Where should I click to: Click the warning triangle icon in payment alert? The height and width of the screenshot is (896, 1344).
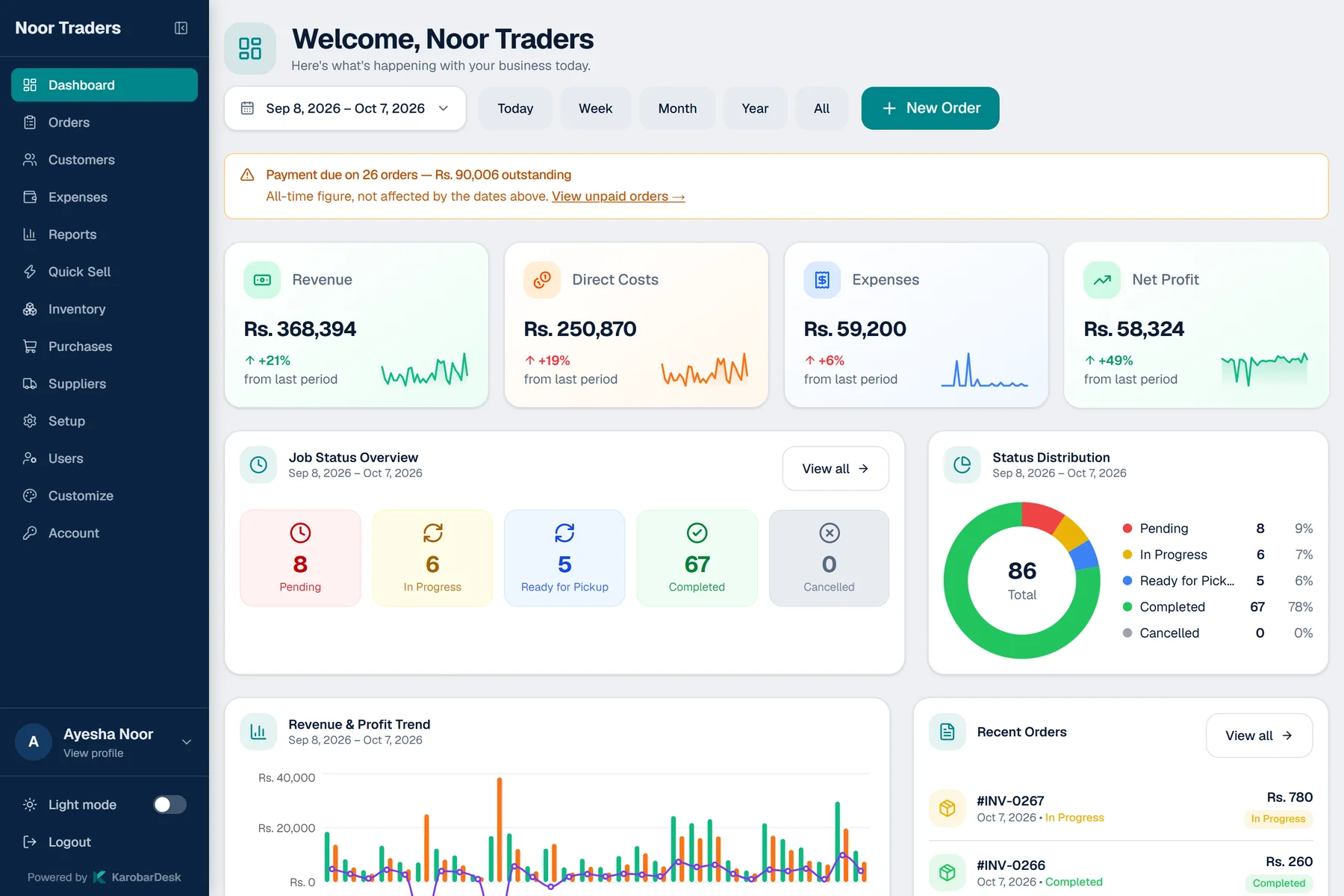(x=247, y=175)
